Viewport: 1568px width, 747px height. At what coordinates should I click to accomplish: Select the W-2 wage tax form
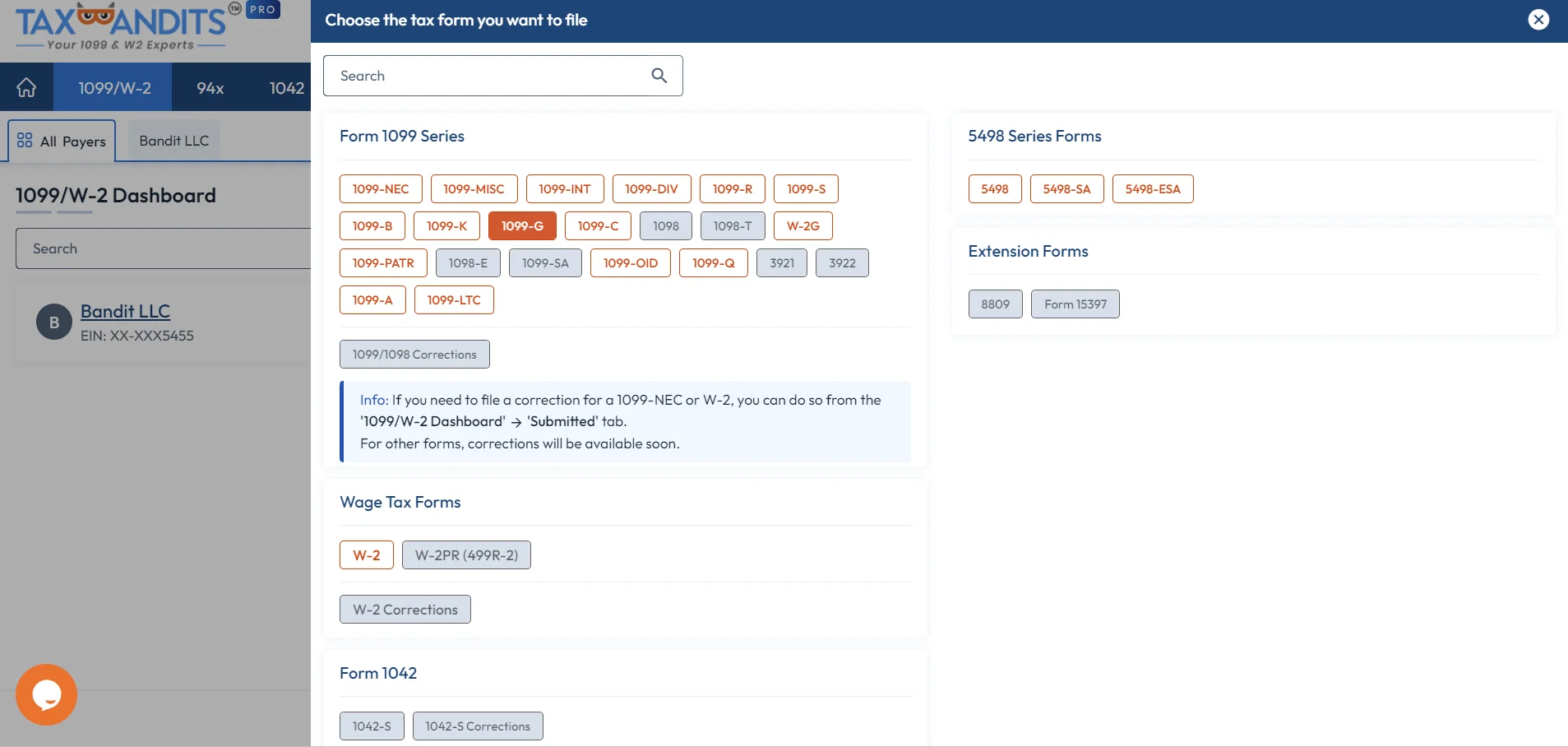click(367, 554)
